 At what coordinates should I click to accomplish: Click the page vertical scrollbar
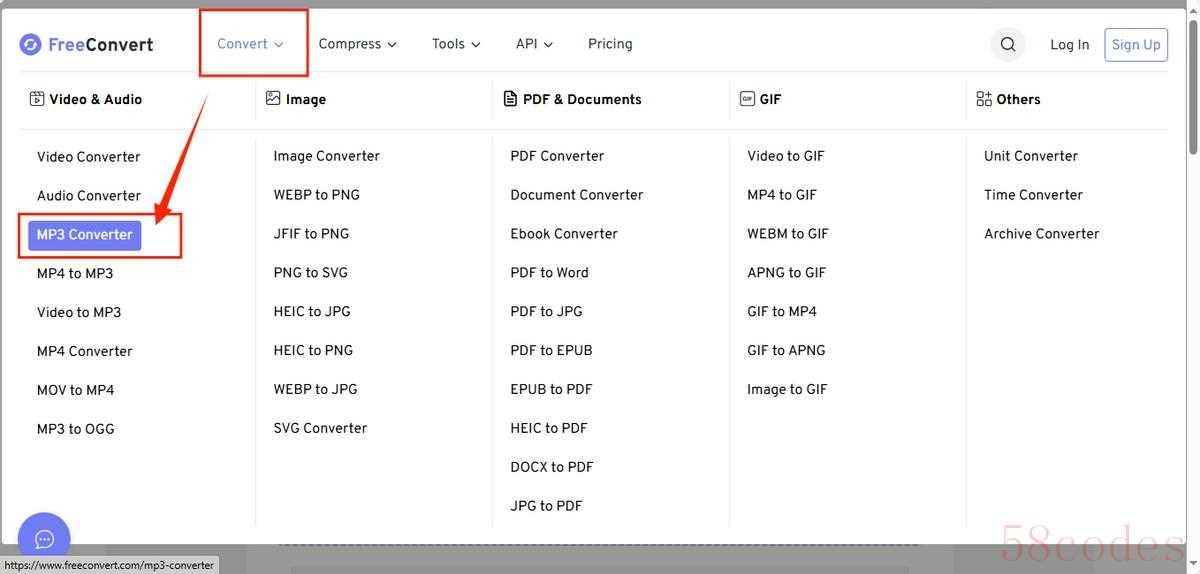click(x=1192, y=90)
